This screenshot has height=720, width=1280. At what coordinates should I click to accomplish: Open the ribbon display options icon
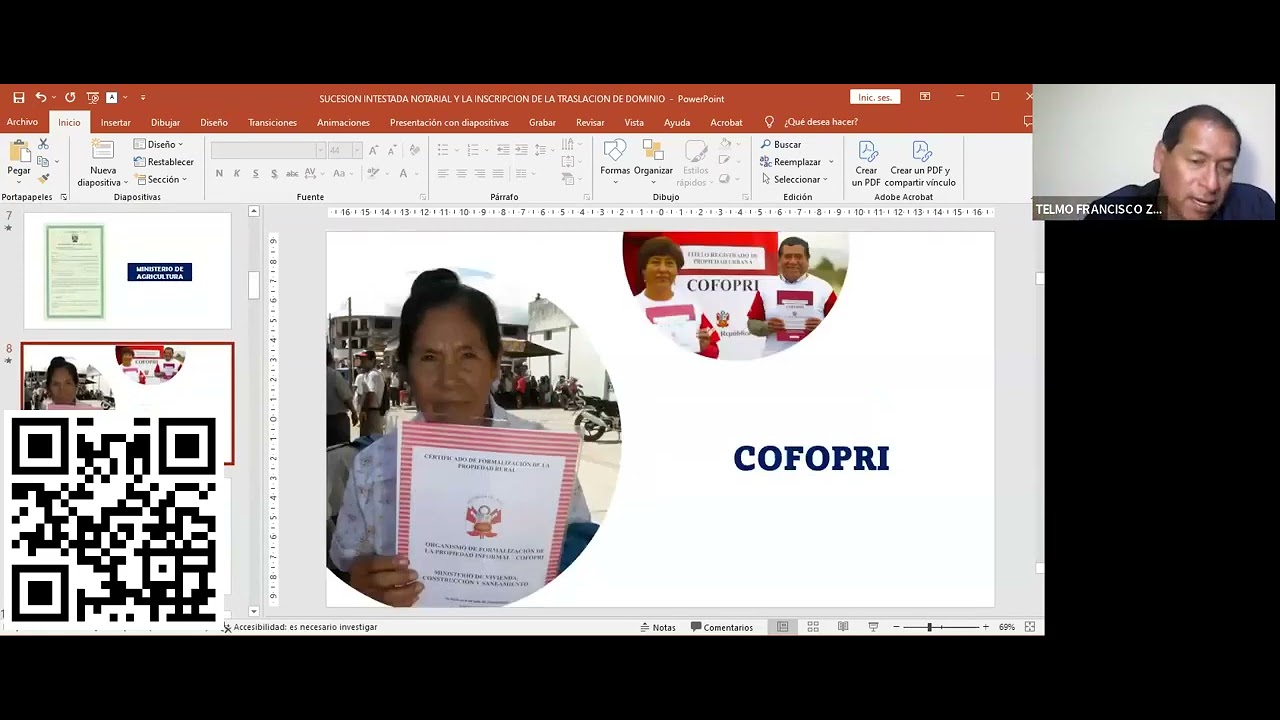coord(925,97)
